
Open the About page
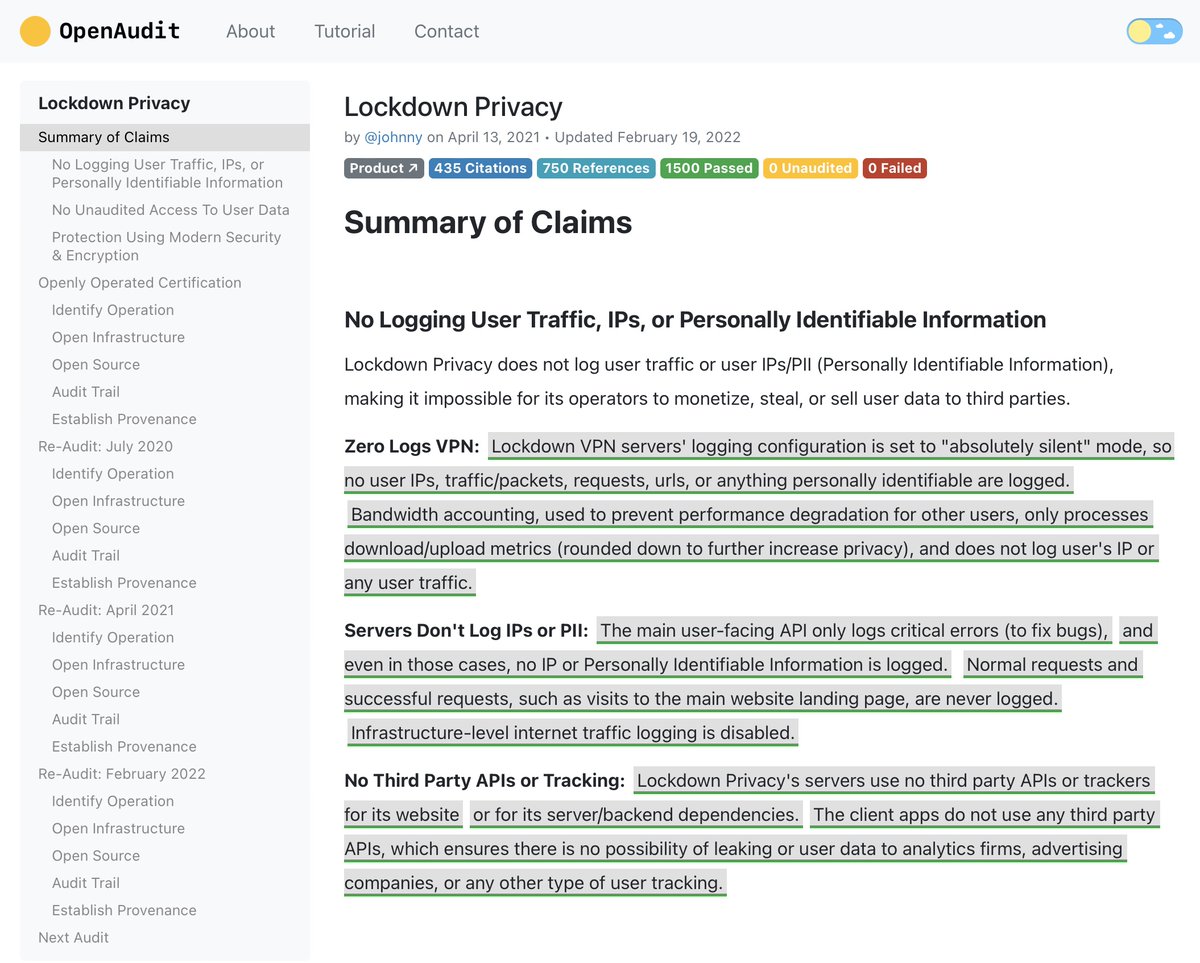(x=250, y=31)
